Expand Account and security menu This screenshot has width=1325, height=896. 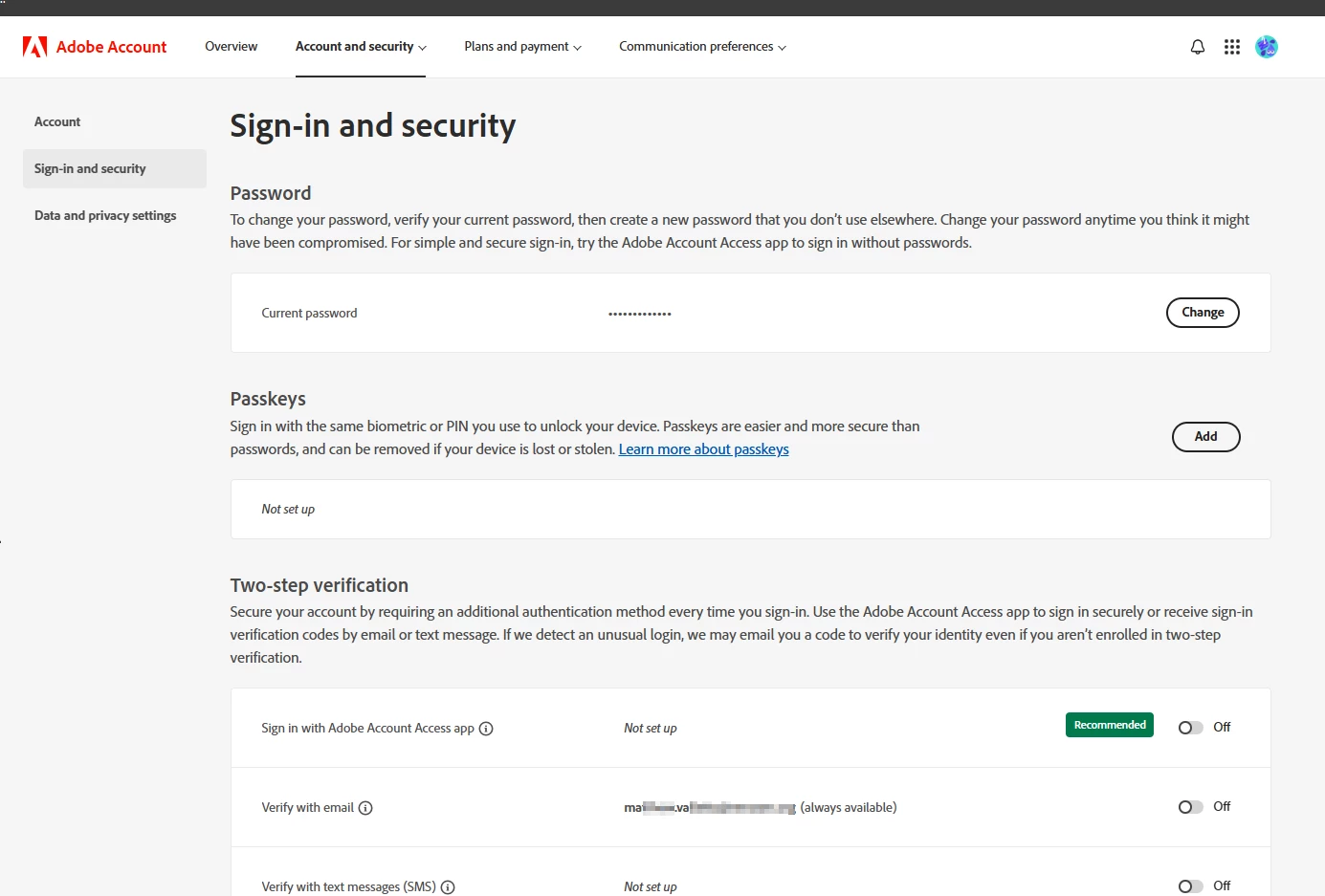(361, 47)
